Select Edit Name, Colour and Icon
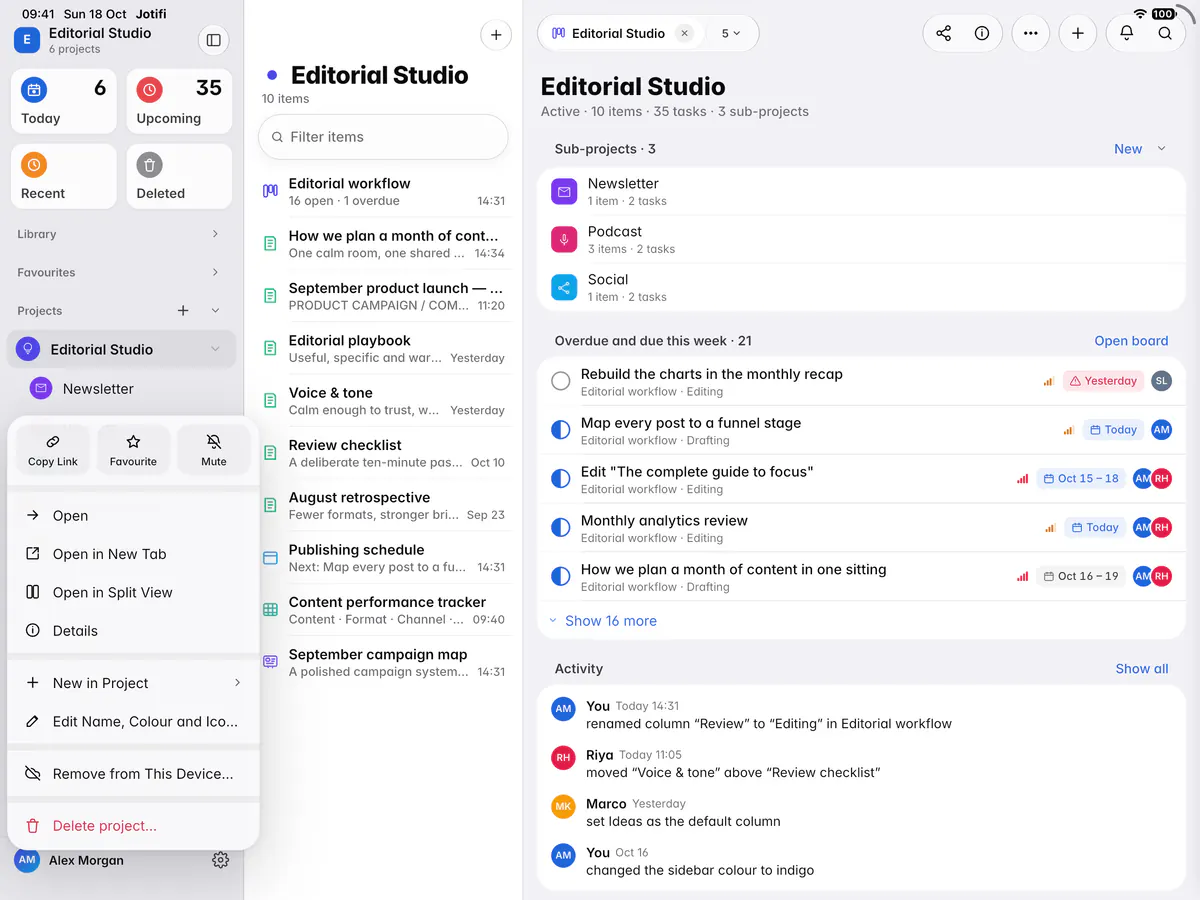The width and height of the screenshot is (1200, 900). click(x=133, y=721)
